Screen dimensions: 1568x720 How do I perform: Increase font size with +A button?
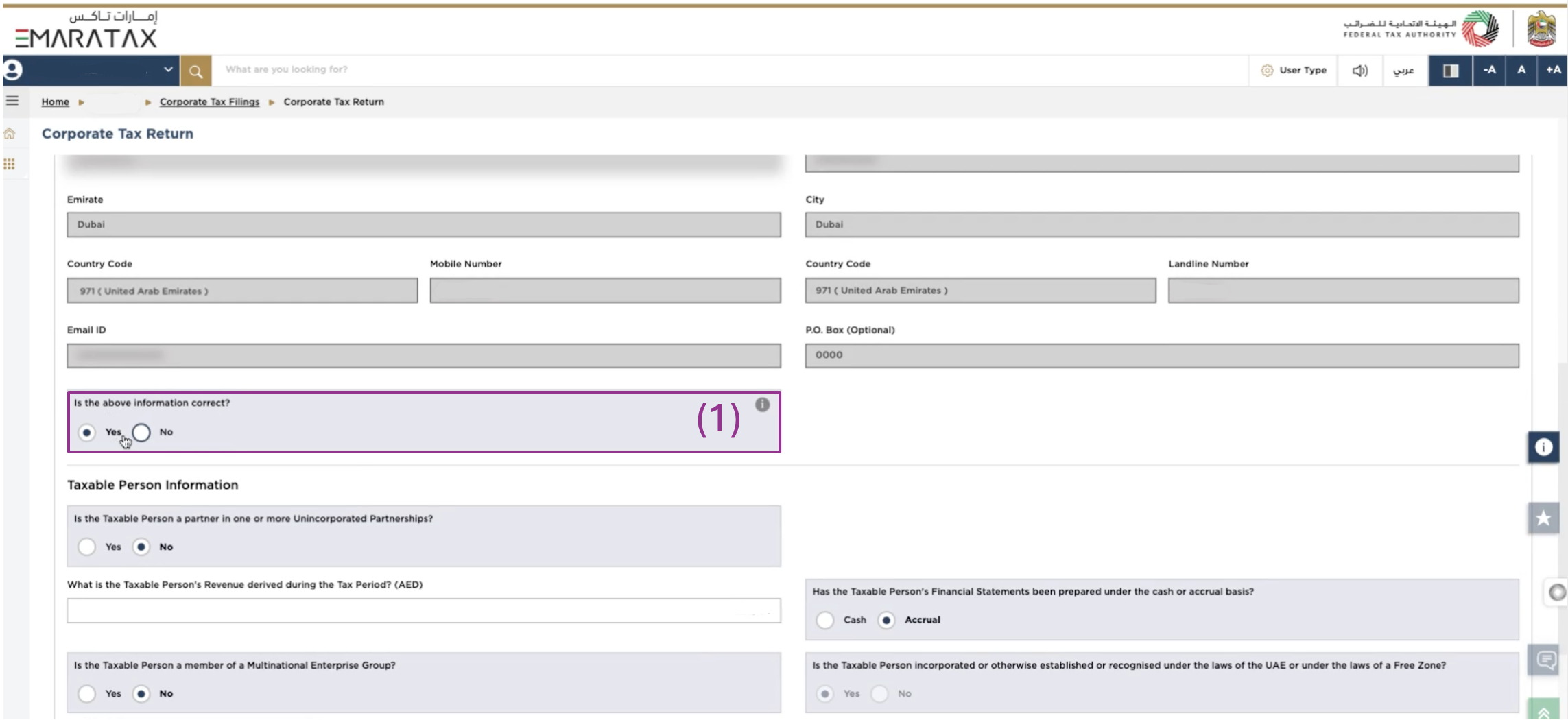click(x=1553, y=71)
